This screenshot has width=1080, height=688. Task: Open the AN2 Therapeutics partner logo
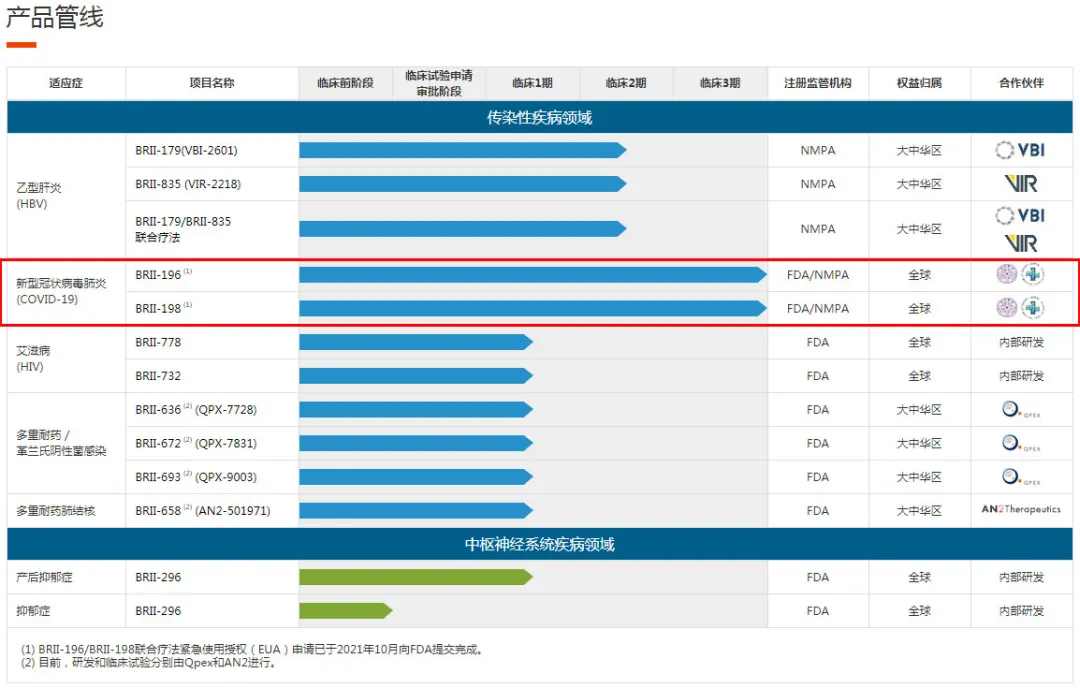tap(1021, 510)
